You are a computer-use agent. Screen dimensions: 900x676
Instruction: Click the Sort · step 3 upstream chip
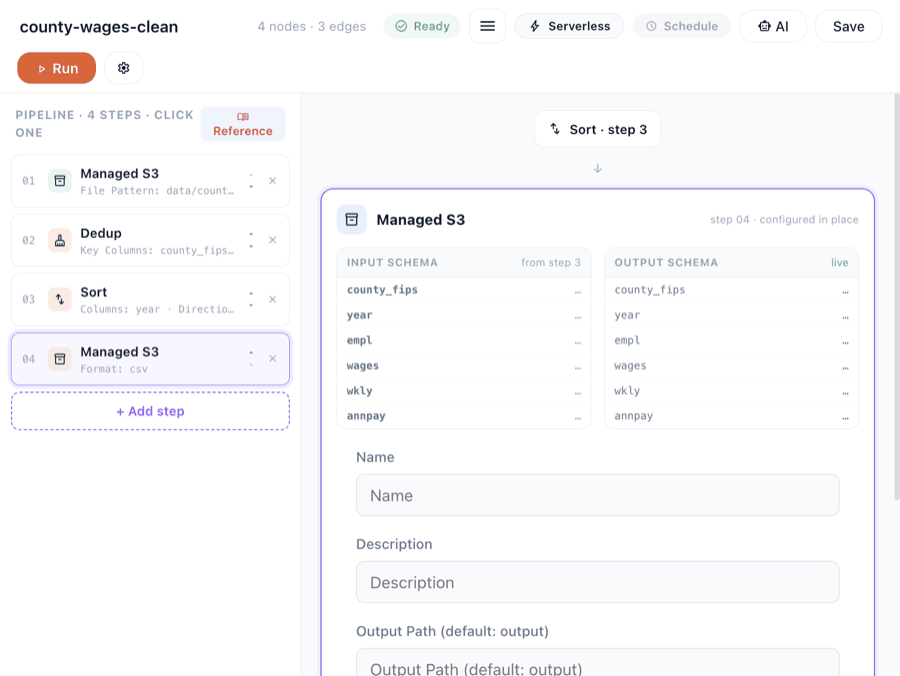pos(598,129)
